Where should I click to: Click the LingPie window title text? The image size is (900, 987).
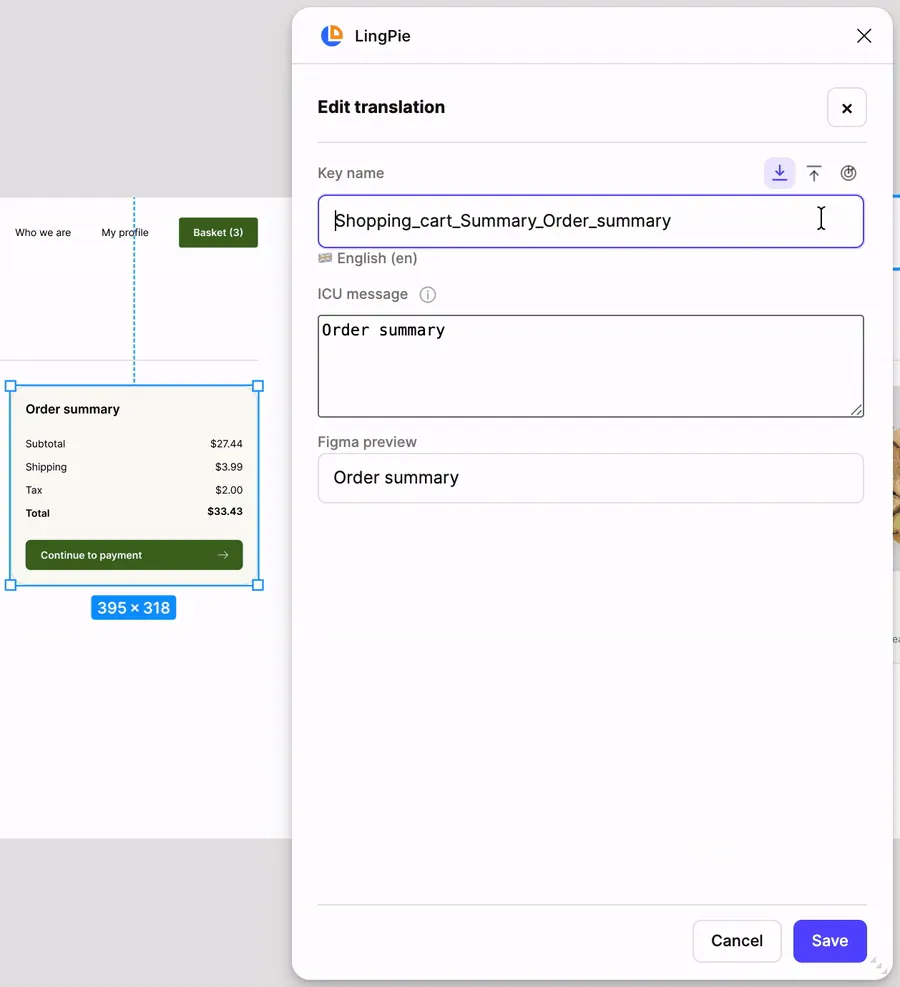pyautogui.click(x=383, y=36)
